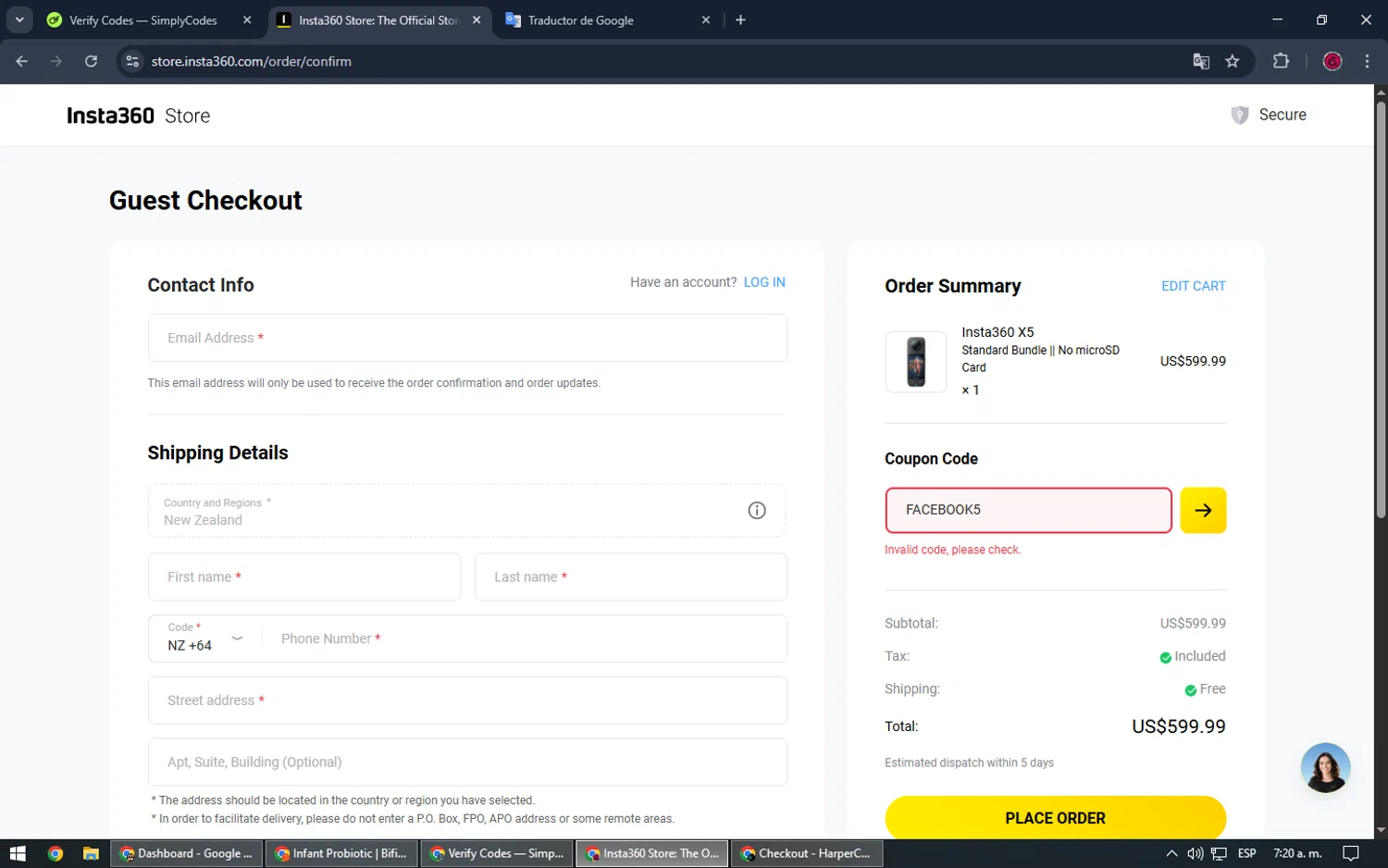Viewport: 1388px width, 868px height.
Task: Submit the coupon code arrow button
Action: 1203,510
